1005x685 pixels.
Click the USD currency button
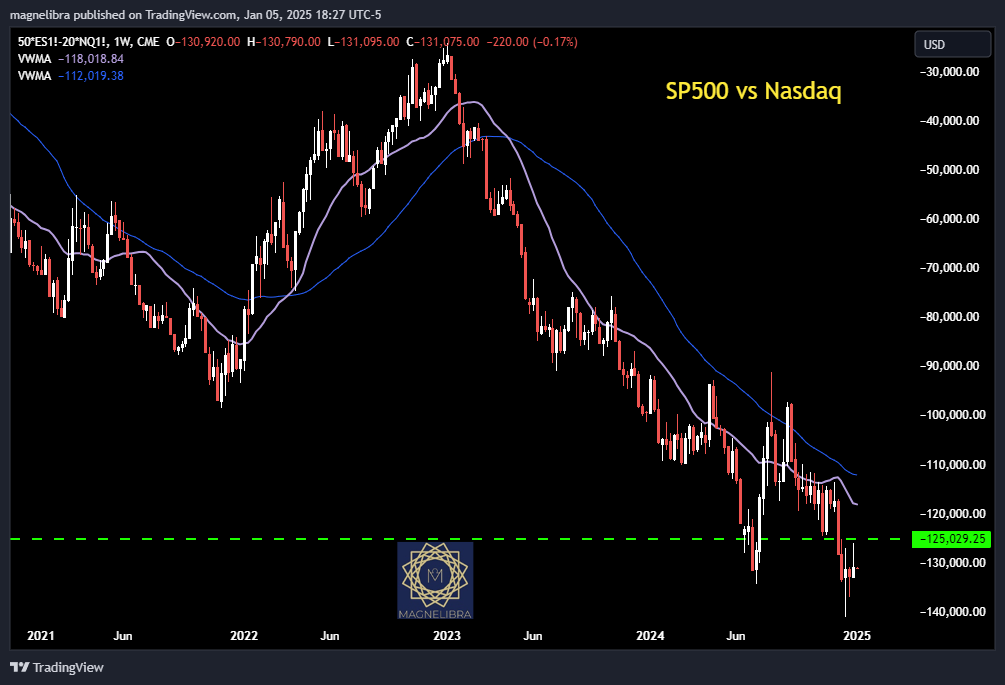tap(952, 44)
